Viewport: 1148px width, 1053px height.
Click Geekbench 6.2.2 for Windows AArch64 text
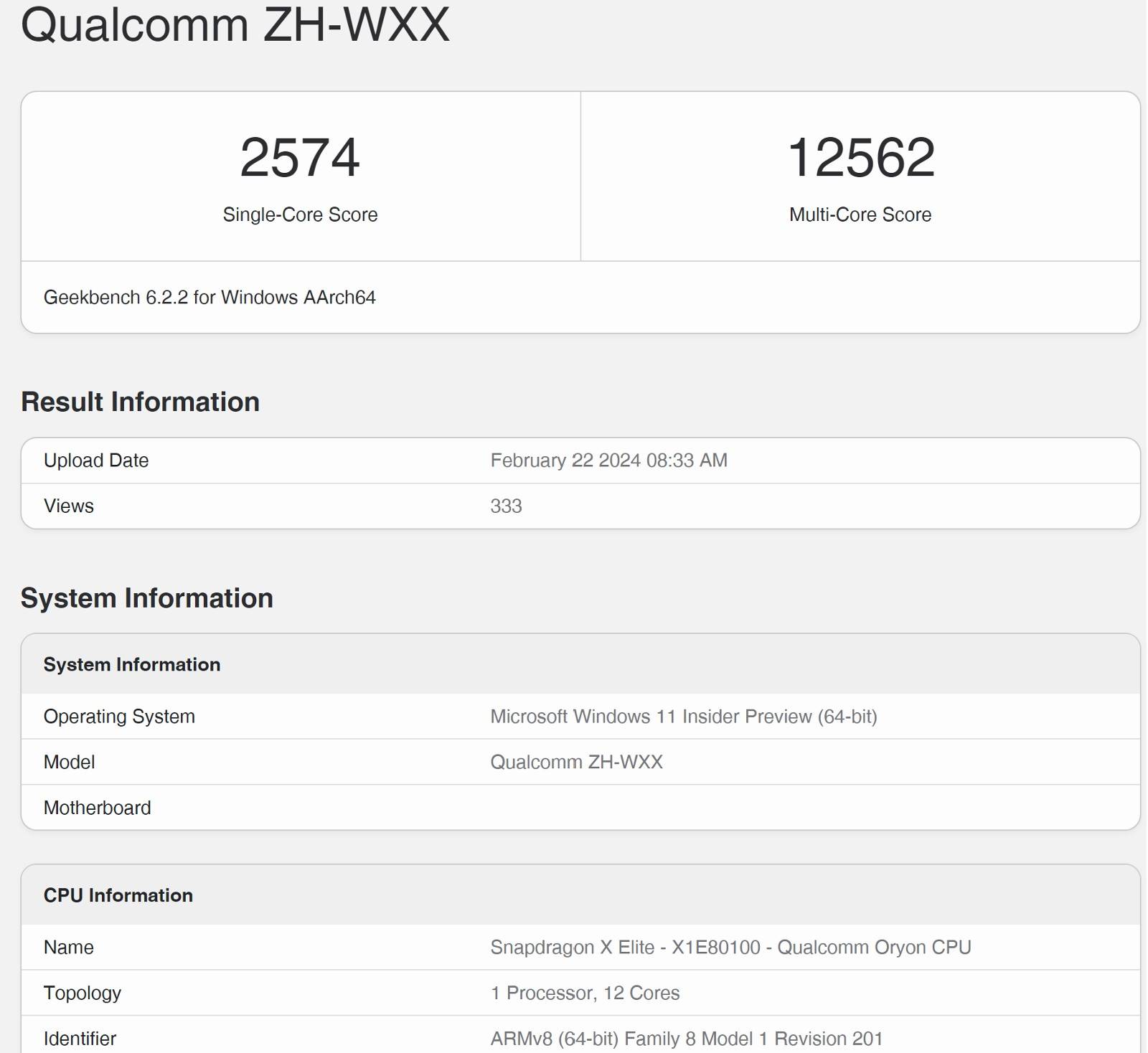tap(210, 297)
